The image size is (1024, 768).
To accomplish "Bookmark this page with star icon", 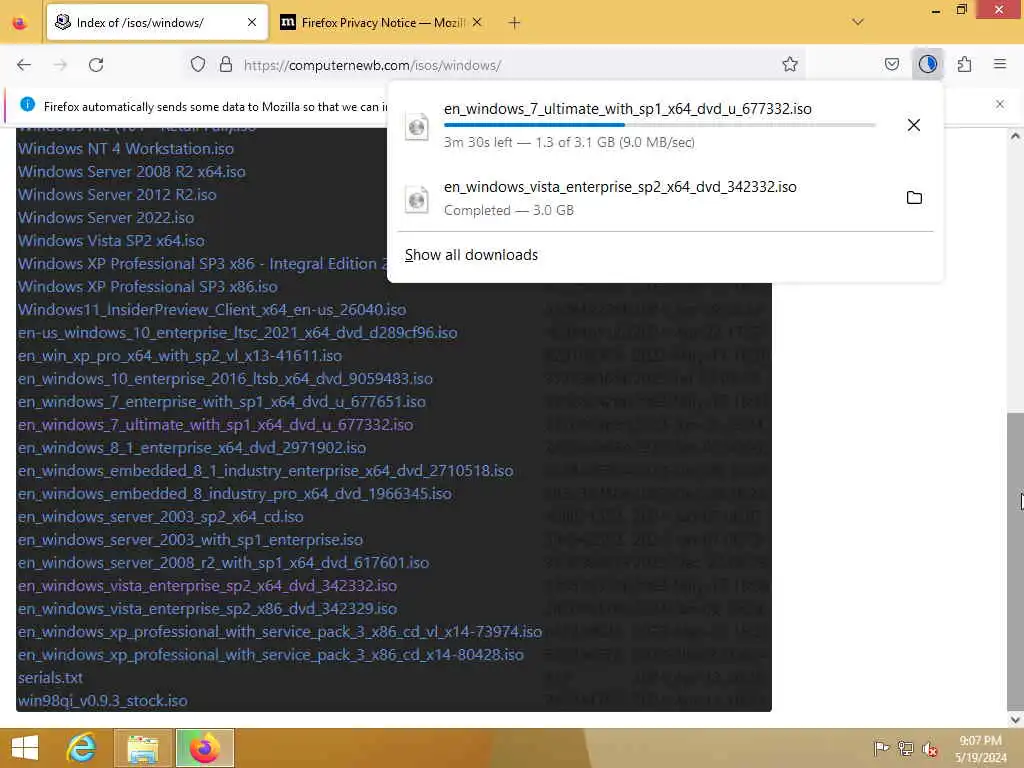I will [x=790, y=64].
